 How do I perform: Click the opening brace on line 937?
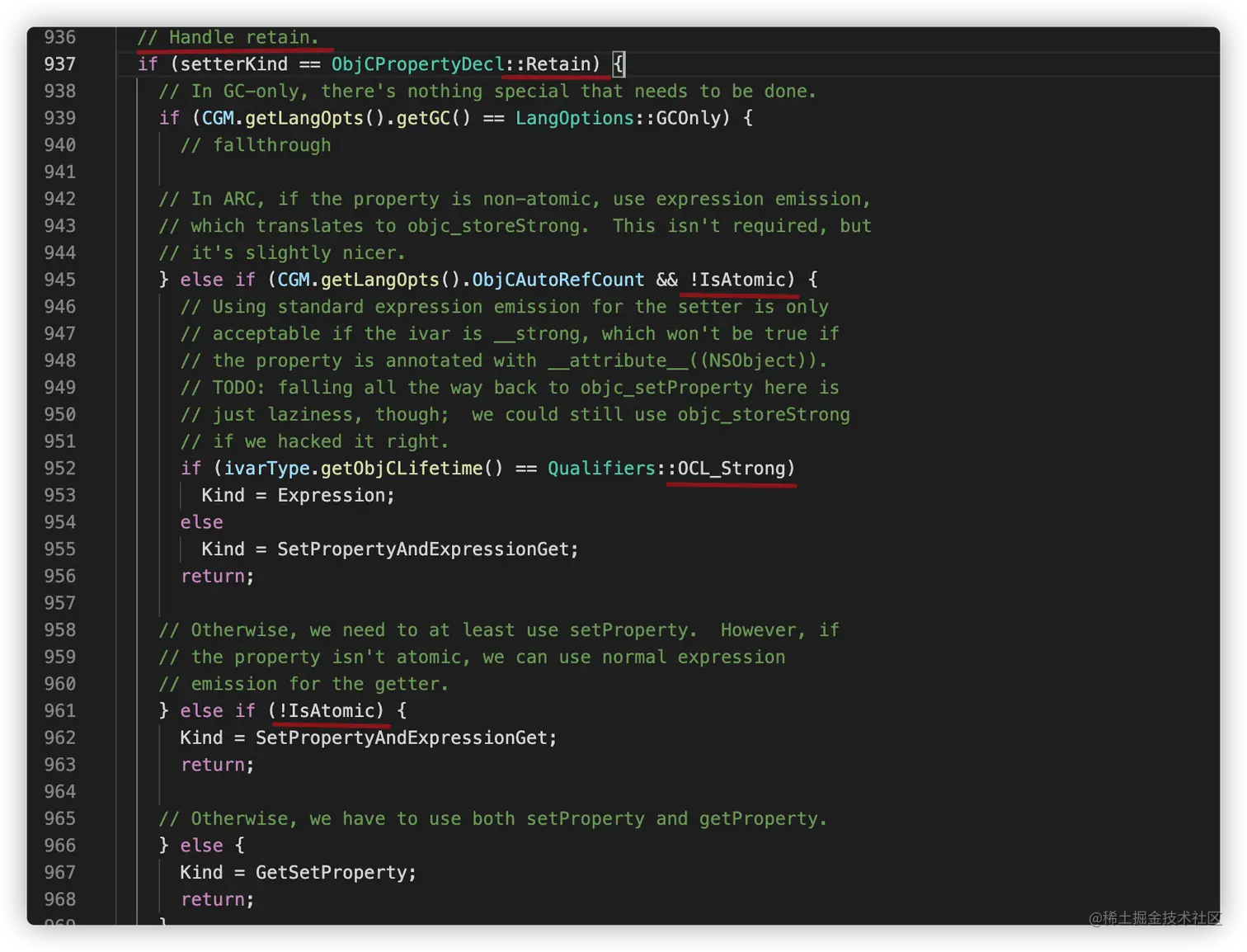click(619, 64)
